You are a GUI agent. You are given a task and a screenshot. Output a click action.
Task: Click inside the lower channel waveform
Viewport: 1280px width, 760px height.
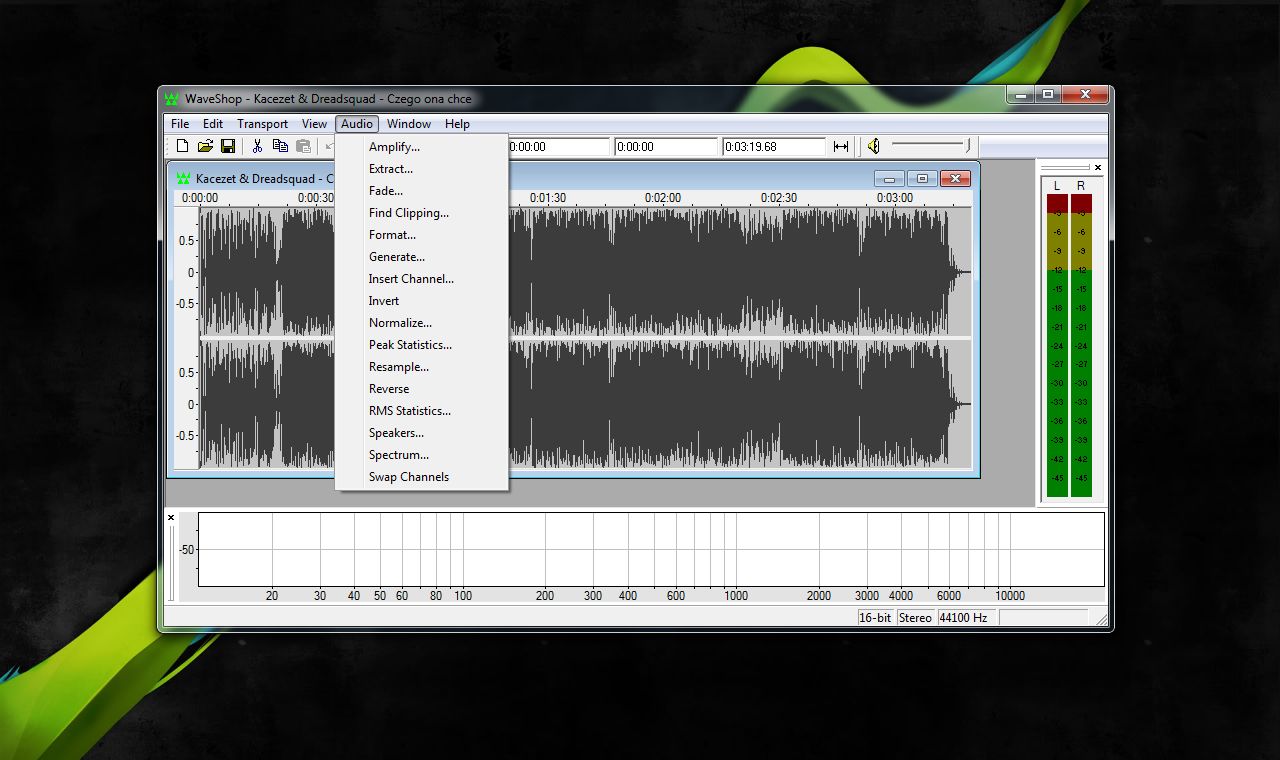coord(585,404)
